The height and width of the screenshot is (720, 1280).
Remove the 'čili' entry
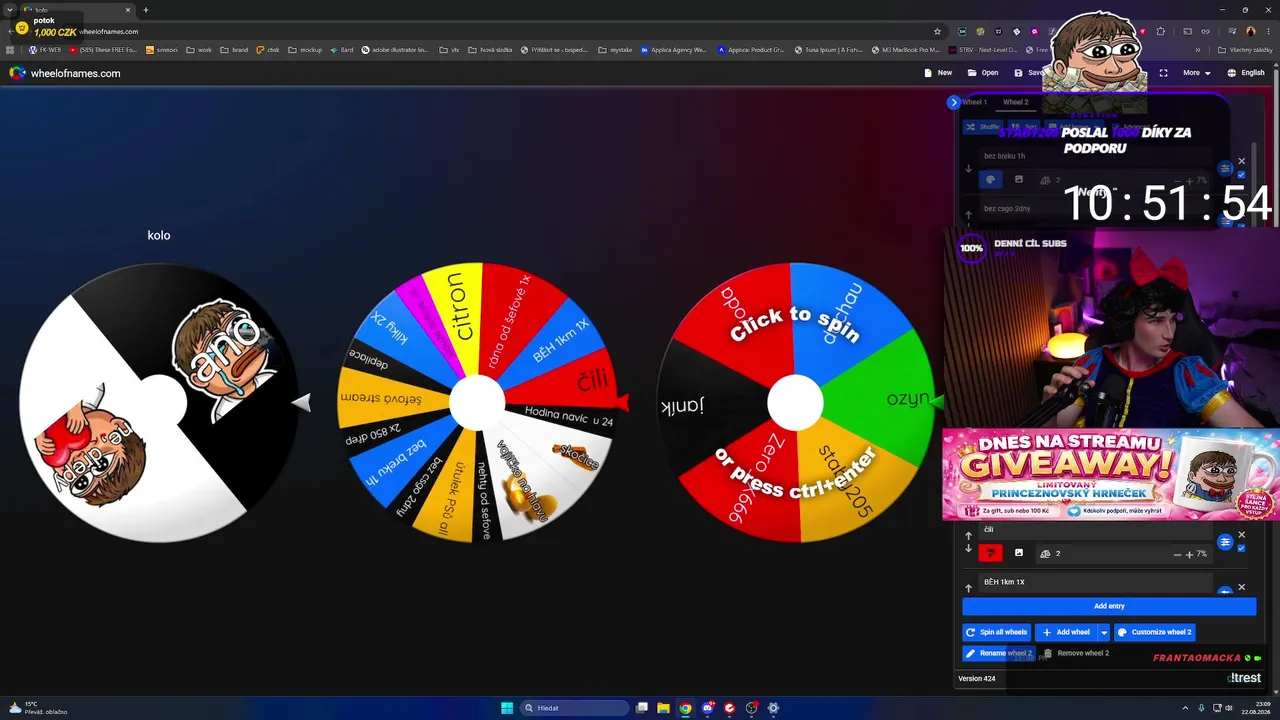(1242, 534)
